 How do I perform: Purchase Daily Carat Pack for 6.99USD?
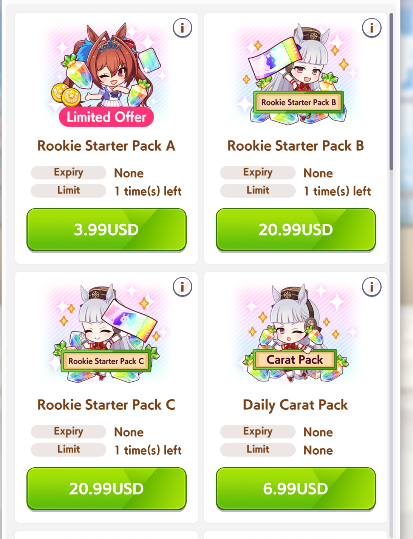296,488
